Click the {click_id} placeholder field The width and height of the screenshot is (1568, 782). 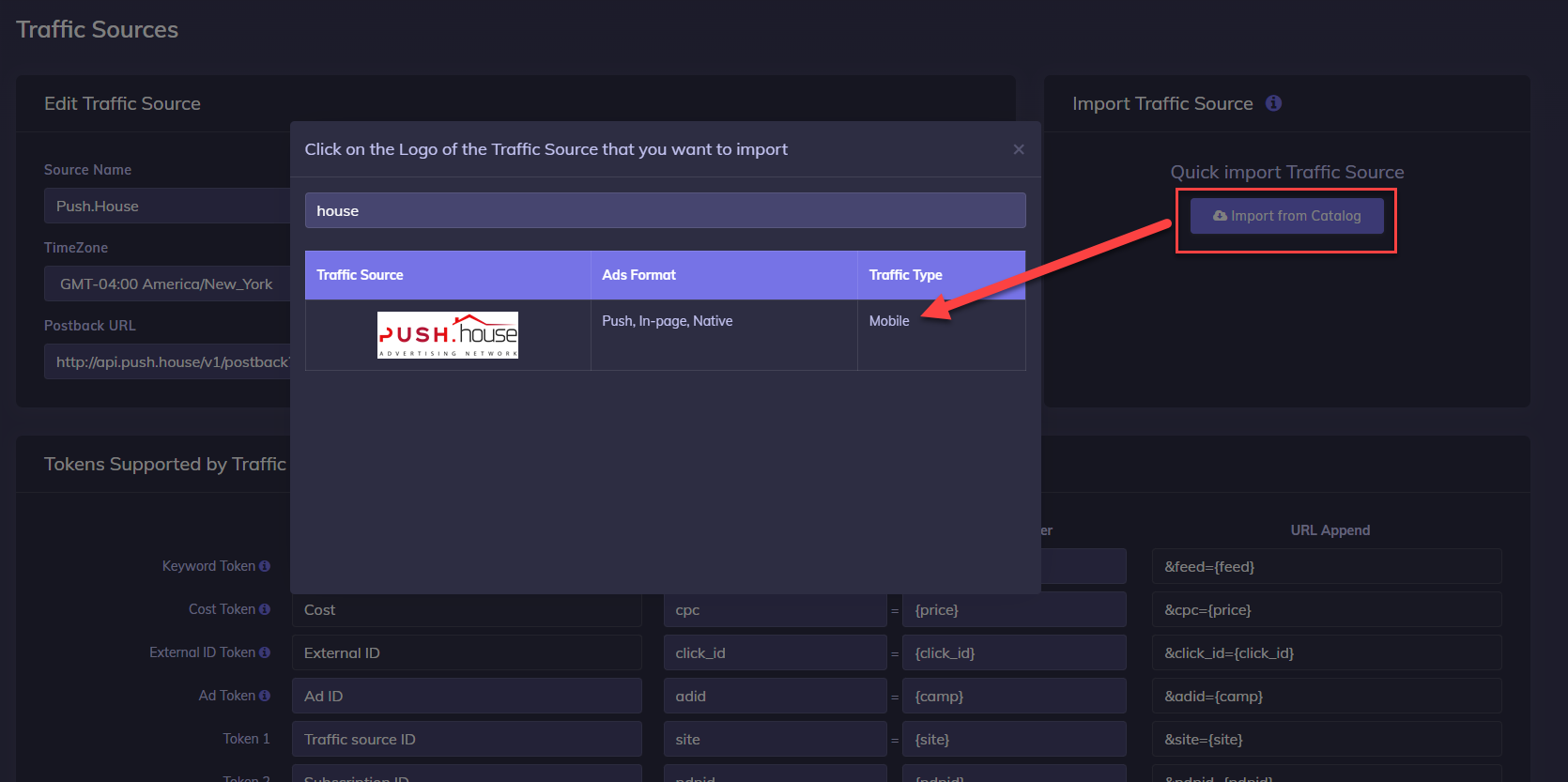pos(1014,652)
